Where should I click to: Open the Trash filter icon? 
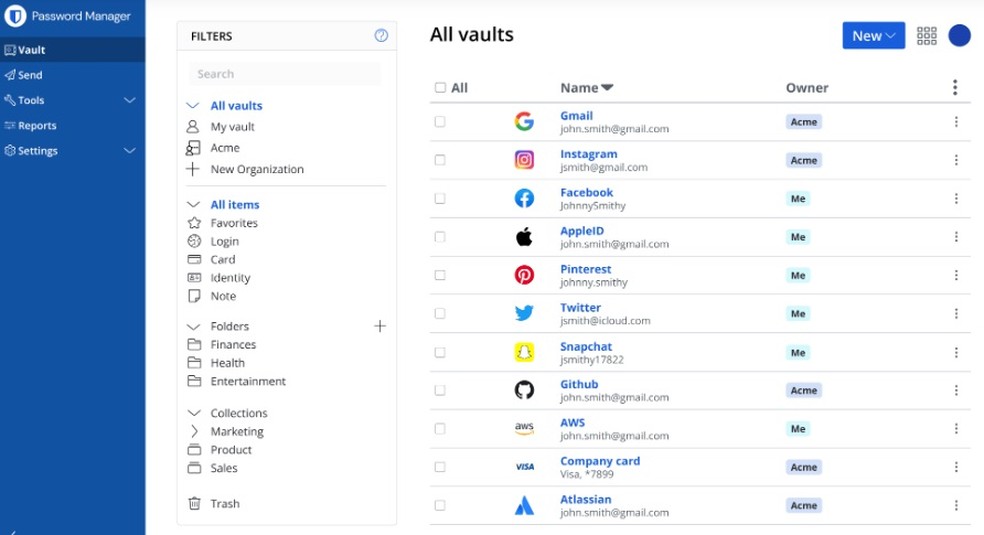[194, 504]
